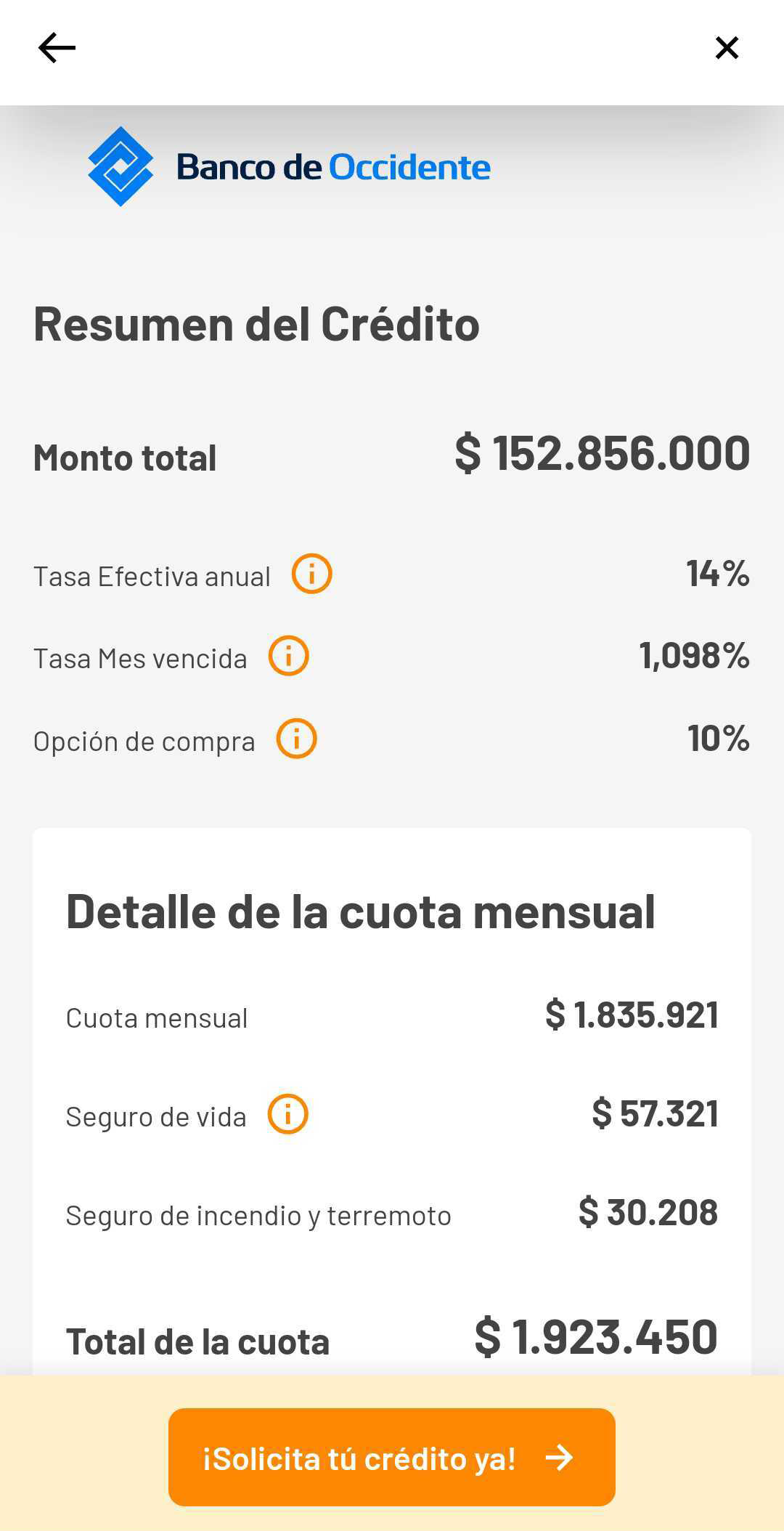Tap the Seguro de incendio y terremoto label
Viewport: 784px width, 1531px height.
coord(258,1216)
